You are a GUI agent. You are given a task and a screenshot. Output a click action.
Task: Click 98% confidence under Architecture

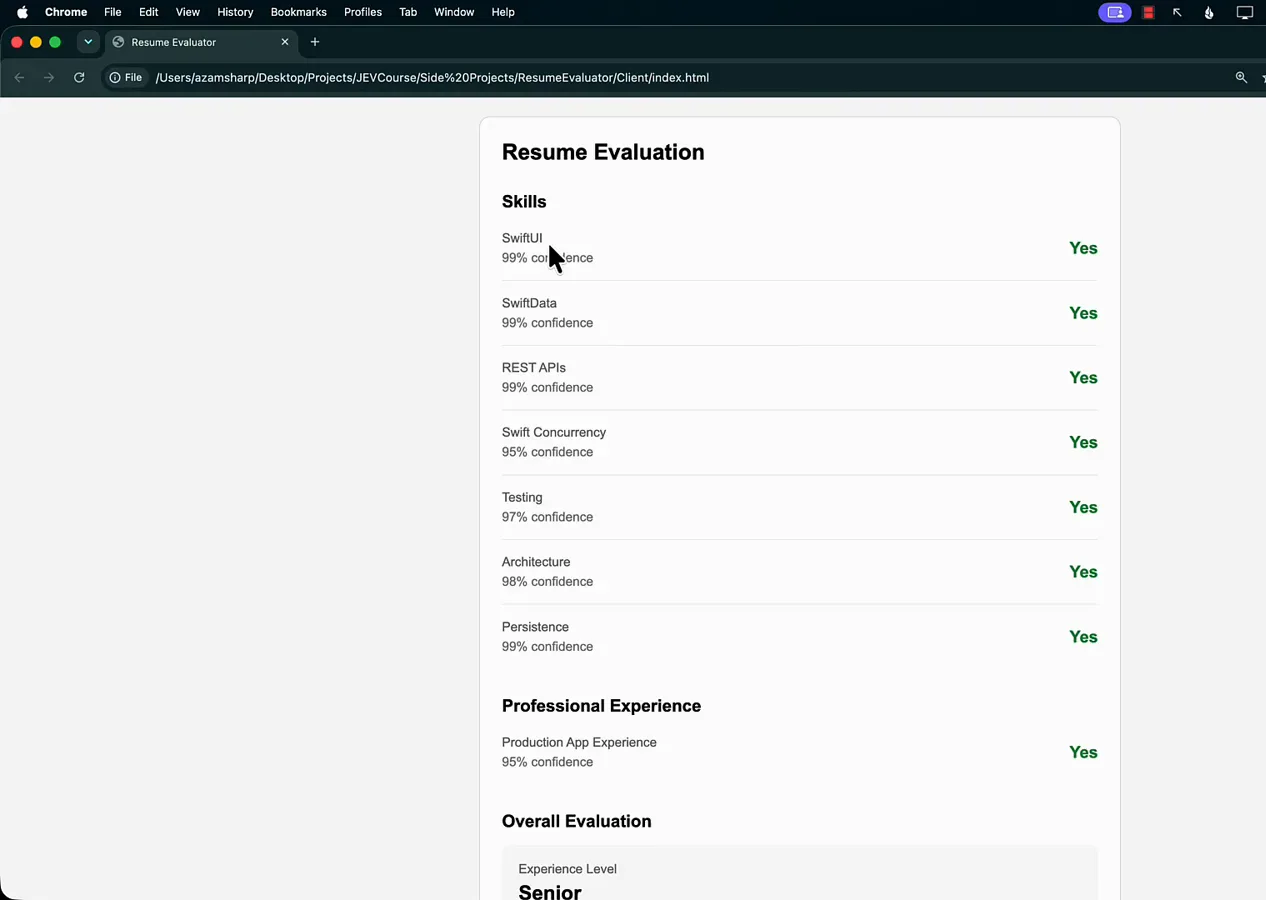[x=547, y=582]
